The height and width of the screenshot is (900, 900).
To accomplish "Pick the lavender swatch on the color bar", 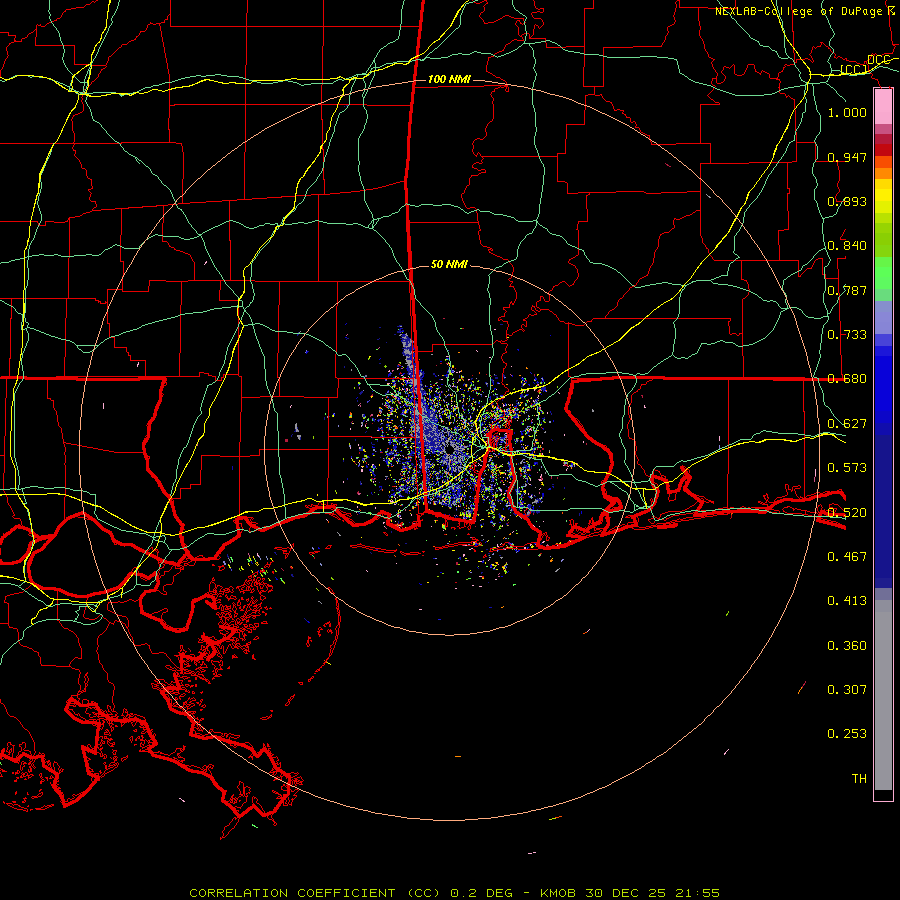I will click(883, 317).
